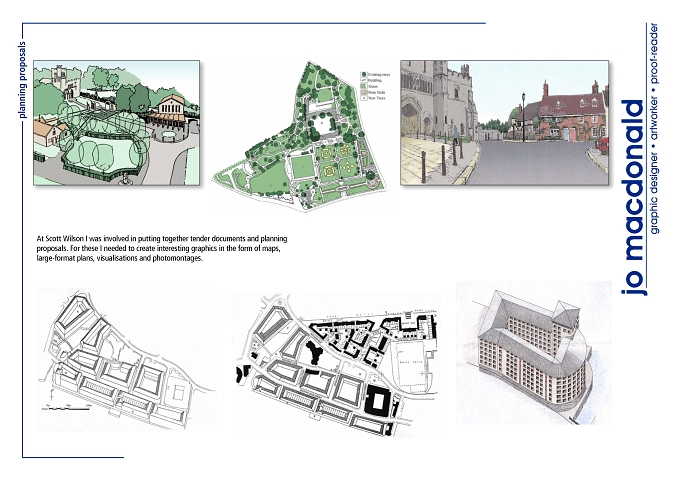The image size is (680, 481).
Task: Open the black-and-white figure-ground site plan
Action: coord(336,364)
